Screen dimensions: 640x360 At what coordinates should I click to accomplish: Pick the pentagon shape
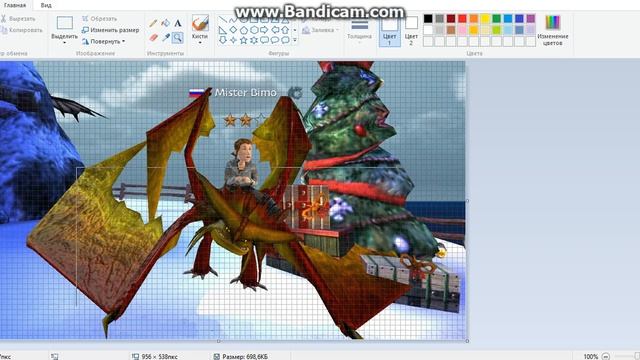coord(244,30)
